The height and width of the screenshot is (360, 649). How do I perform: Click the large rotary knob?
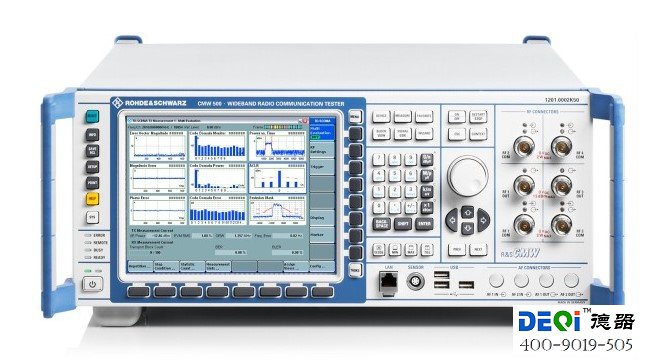(x=468, y=176)
